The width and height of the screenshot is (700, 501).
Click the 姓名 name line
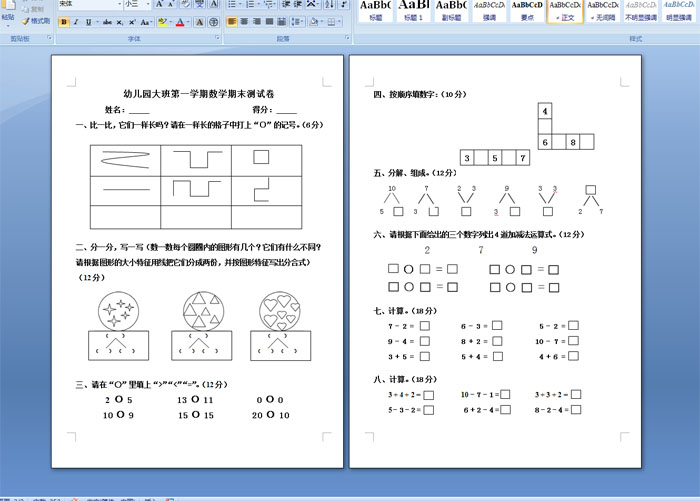pos(127,110)
